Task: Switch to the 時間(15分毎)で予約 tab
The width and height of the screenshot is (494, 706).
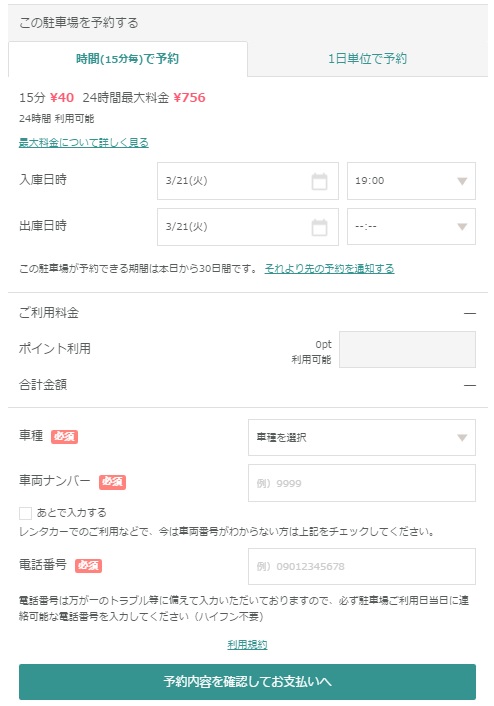Action: click(x=128, y=59)
